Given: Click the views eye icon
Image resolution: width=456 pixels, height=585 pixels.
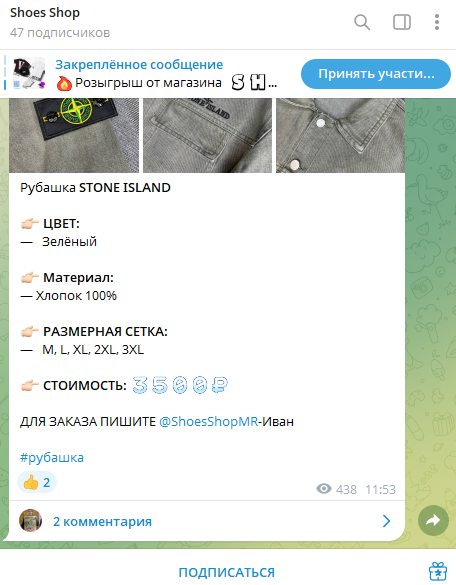Looking at the screenshot, I should point(324,488).
